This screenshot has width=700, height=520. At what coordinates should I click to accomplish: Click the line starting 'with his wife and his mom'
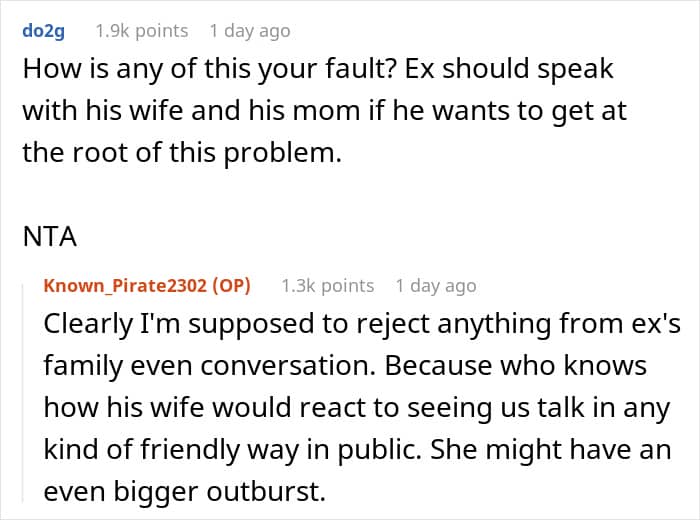[x=324, y=111]
